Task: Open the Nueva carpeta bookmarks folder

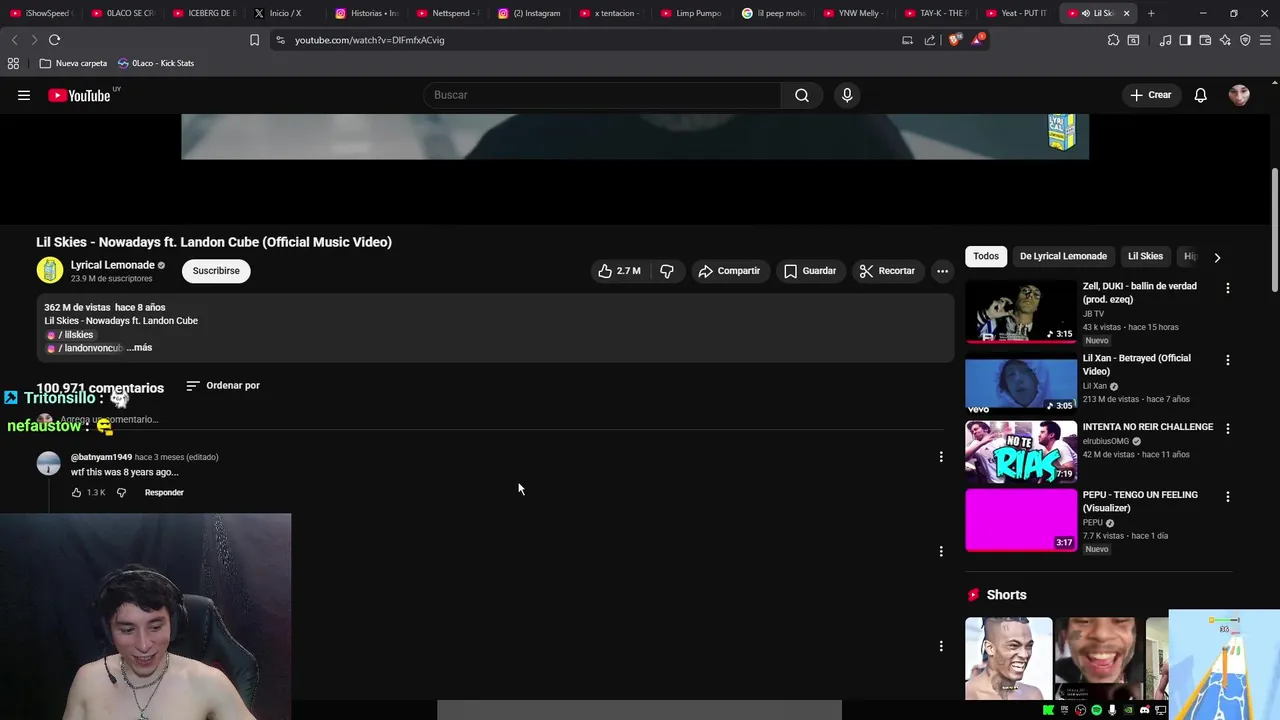Action: (73, 63)
